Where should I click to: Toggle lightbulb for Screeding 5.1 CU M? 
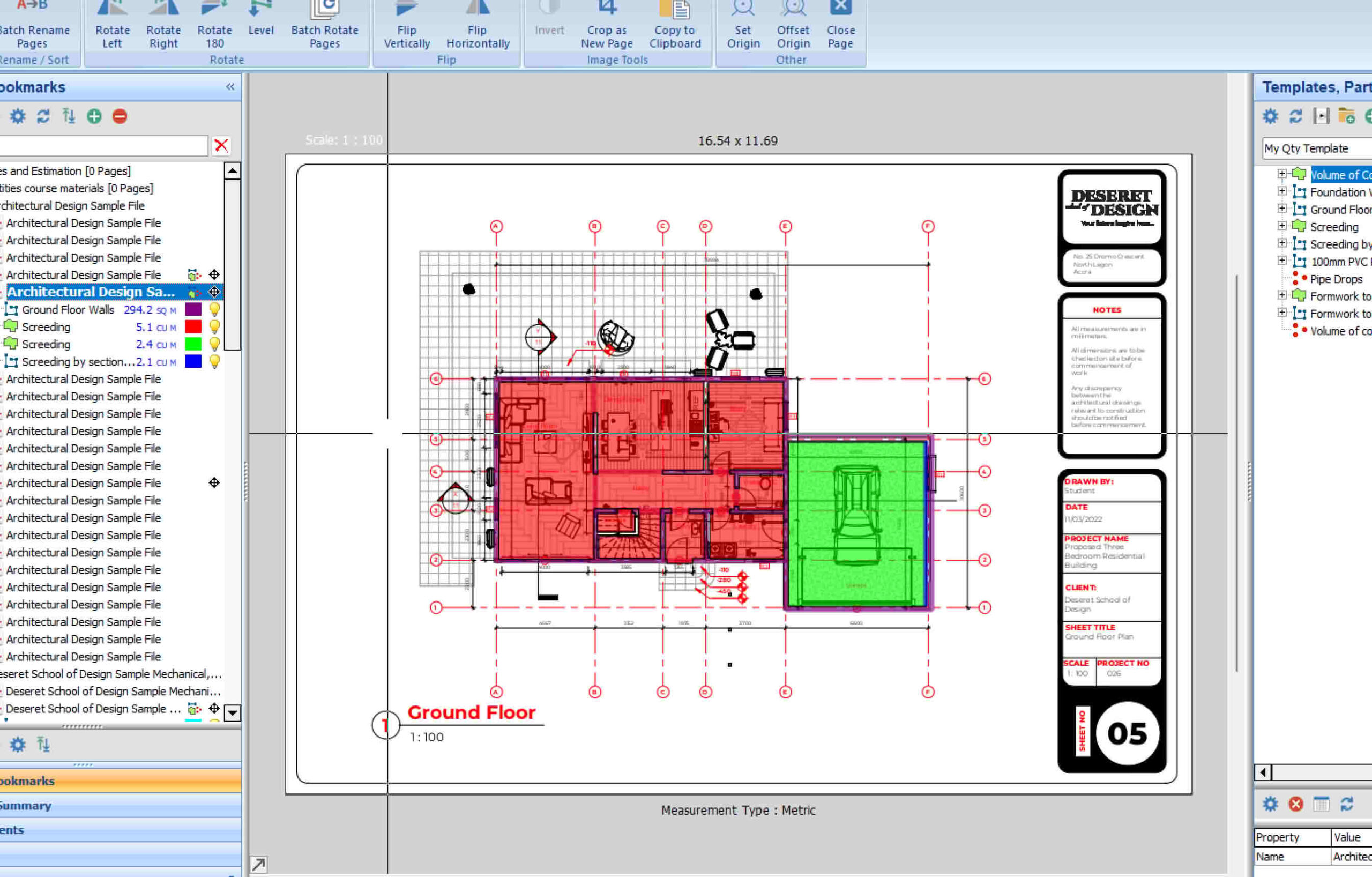point(214,326)
